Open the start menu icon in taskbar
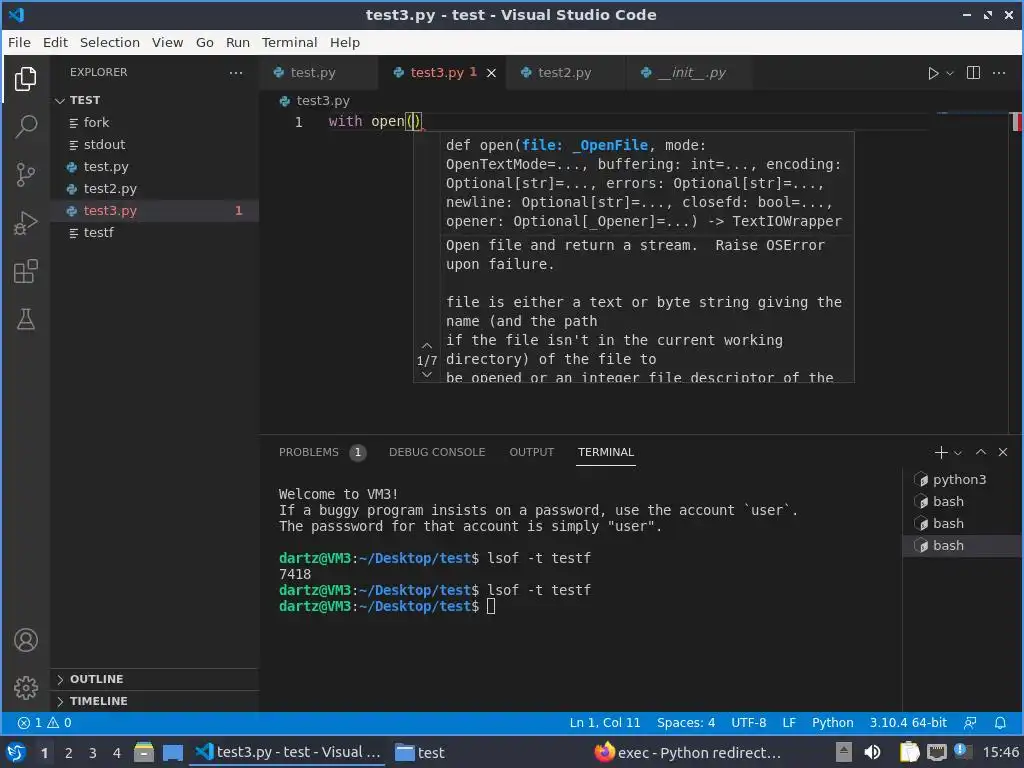This screenshot has width=1024, height=768. tap(16, 753)
